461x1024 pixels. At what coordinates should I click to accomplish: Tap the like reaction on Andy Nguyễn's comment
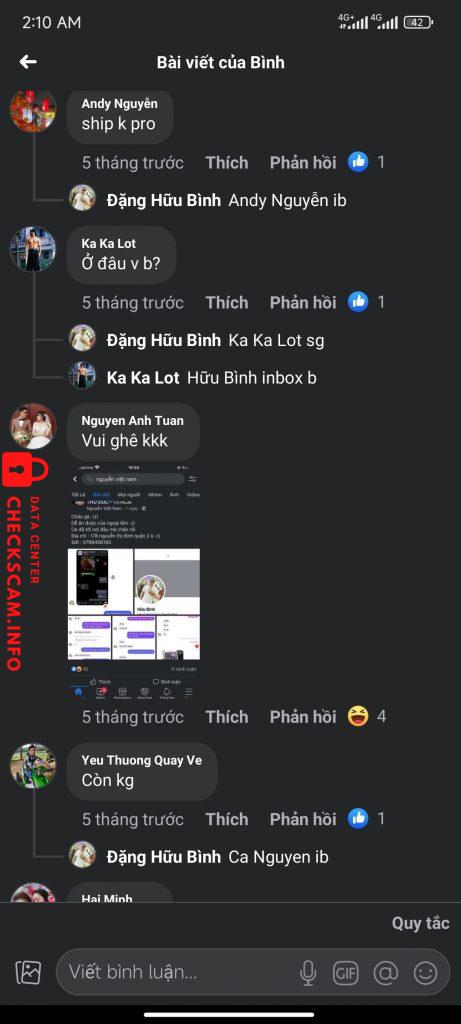pyautogui.click(x=358, y=162)
